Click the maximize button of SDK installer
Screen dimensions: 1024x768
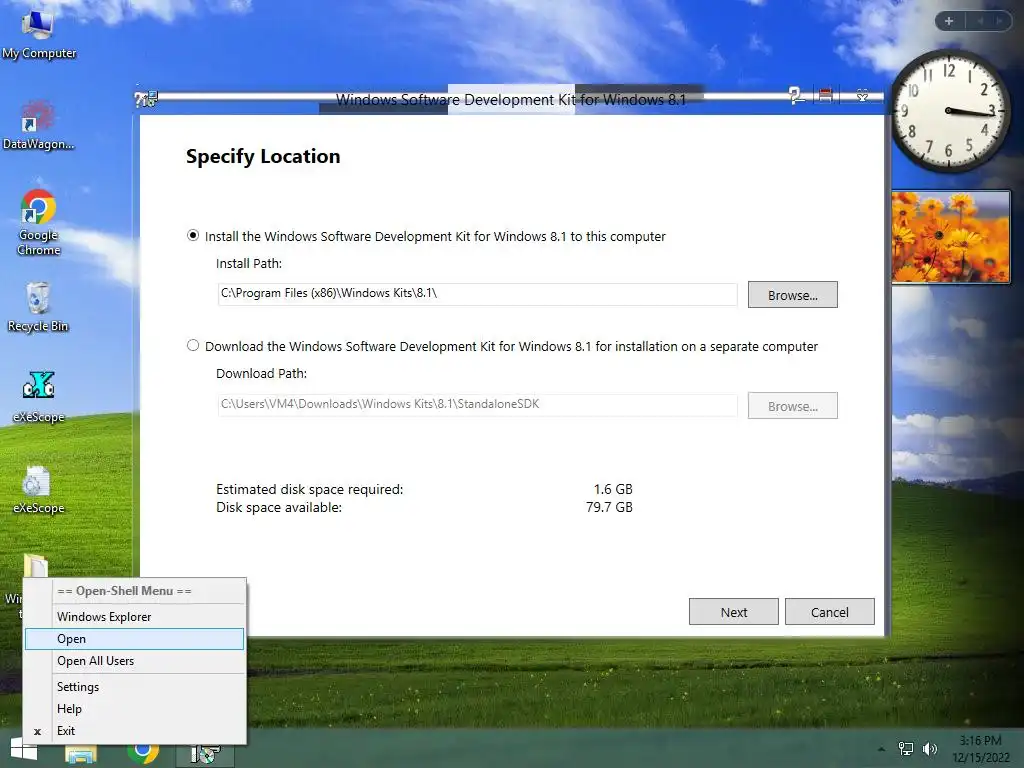(825, 96)
